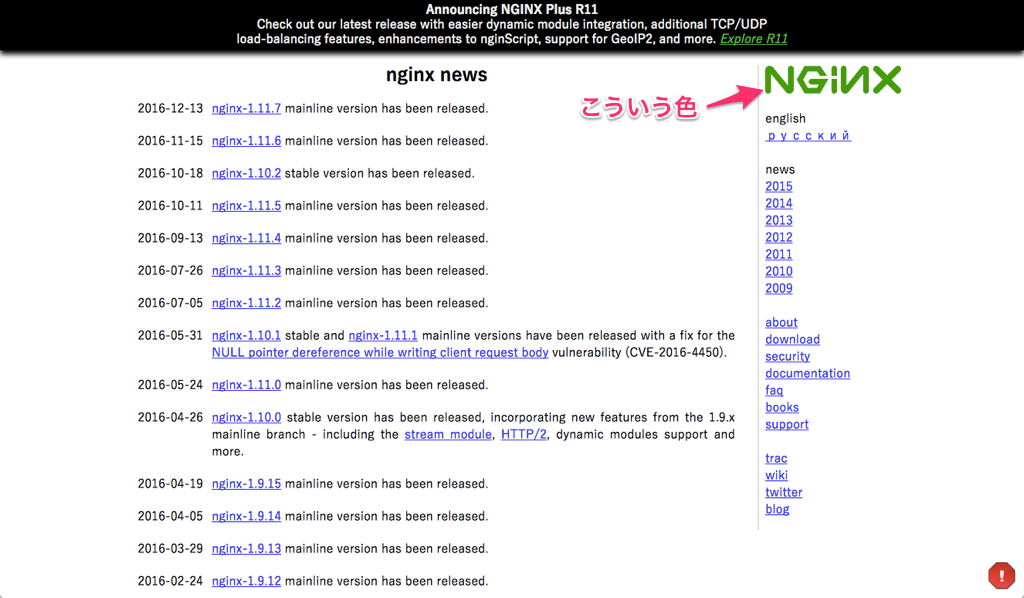Viewport: 1024px width, 598px height.
Task: Open the 2010 news archive
Action: 779,272
